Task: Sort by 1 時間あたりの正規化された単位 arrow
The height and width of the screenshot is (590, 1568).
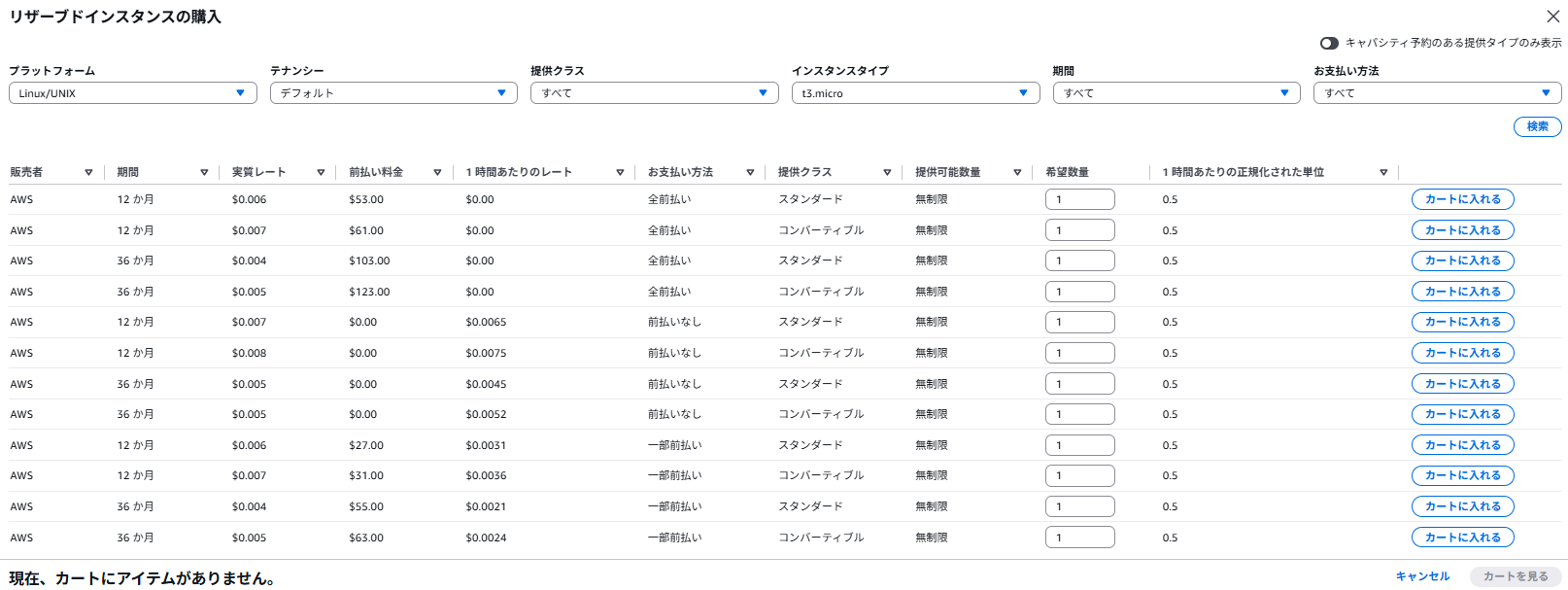Action: tap(1383, 172)
